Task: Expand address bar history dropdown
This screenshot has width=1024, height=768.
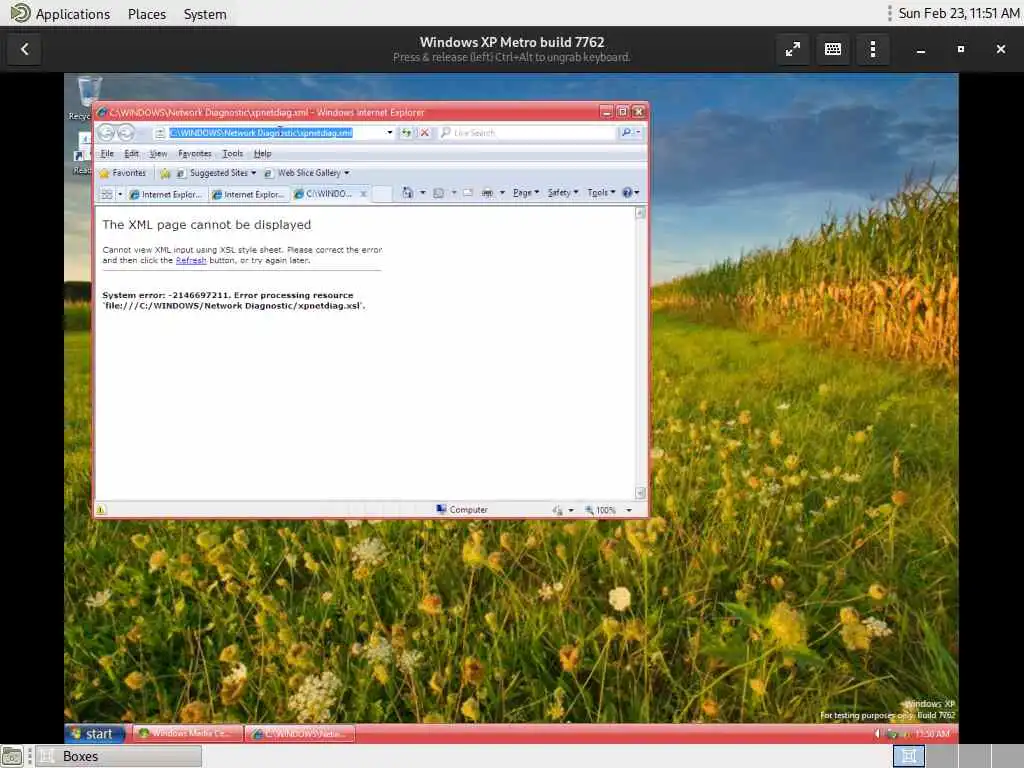Action: coord(390,133)
